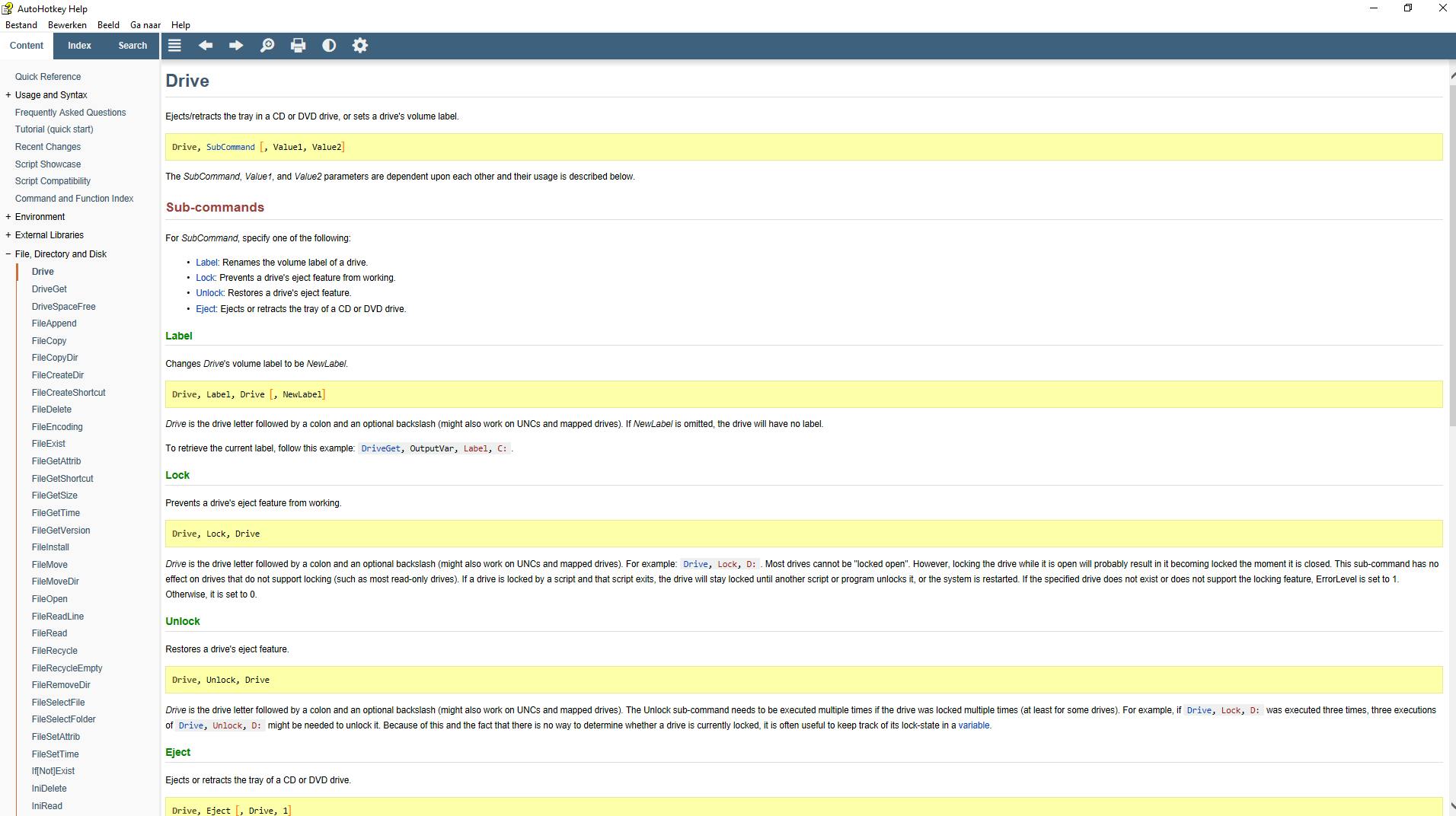Click the Drive page title heading

coord(187,81)
